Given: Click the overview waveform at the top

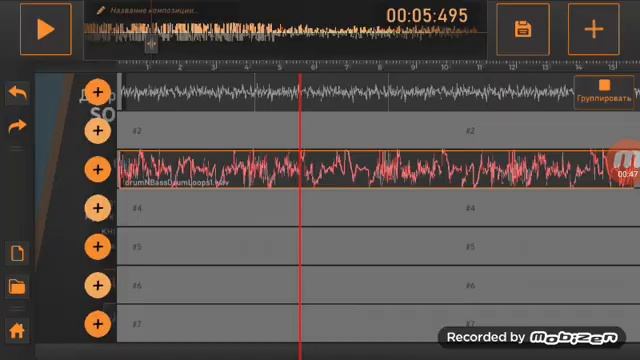Looking at the screenshot, I should [281, 32].
